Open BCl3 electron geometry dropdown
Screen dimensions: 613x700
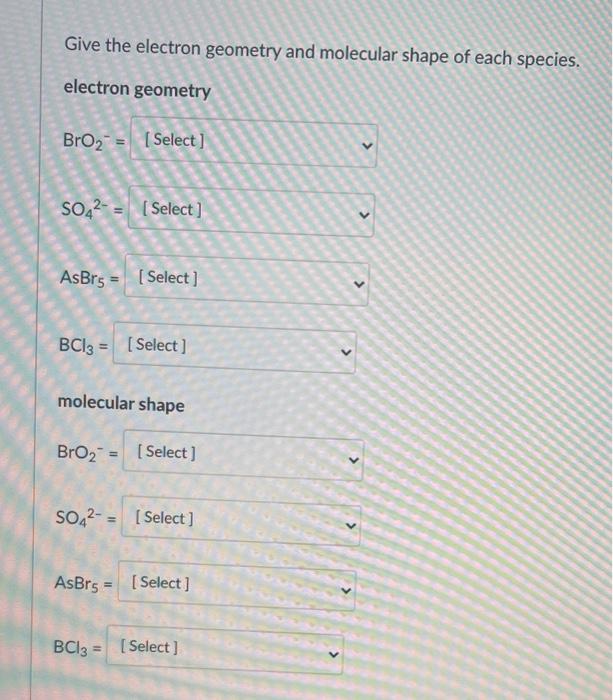(234, 348)
